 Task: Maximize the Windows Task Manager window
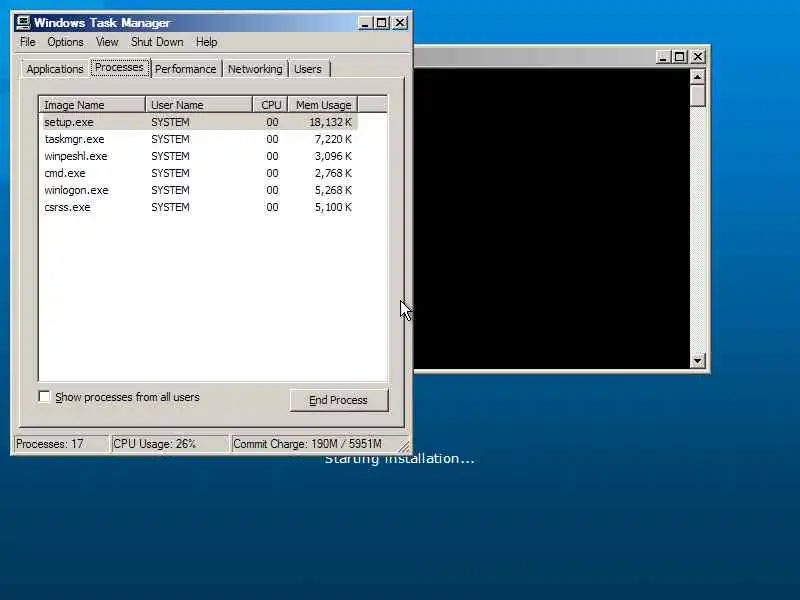point(381,23)
